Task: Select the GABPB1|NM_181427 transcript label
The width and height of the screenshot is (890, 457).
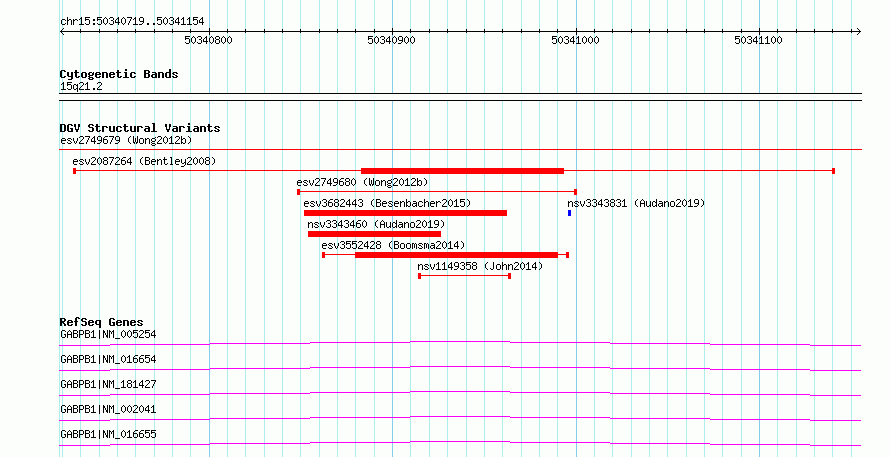Action: click(x=108, y=384)
